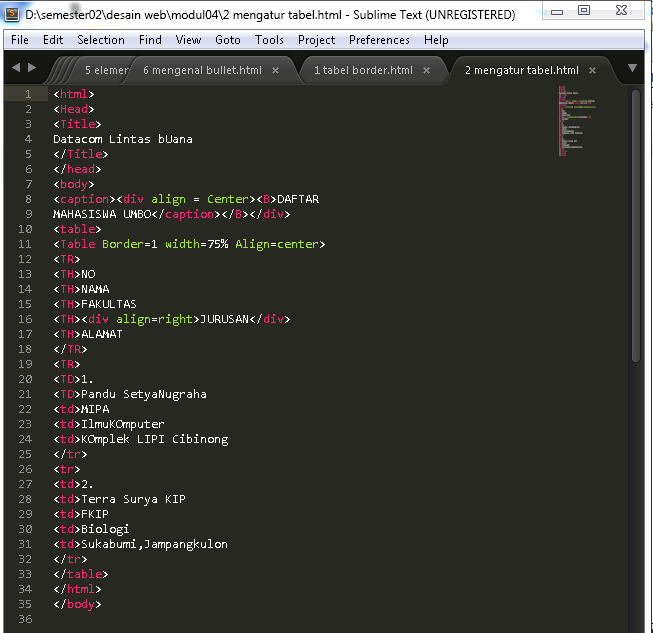
Task: Click the opening <Title> tag on line 3
Action: (x=77, y=124)
